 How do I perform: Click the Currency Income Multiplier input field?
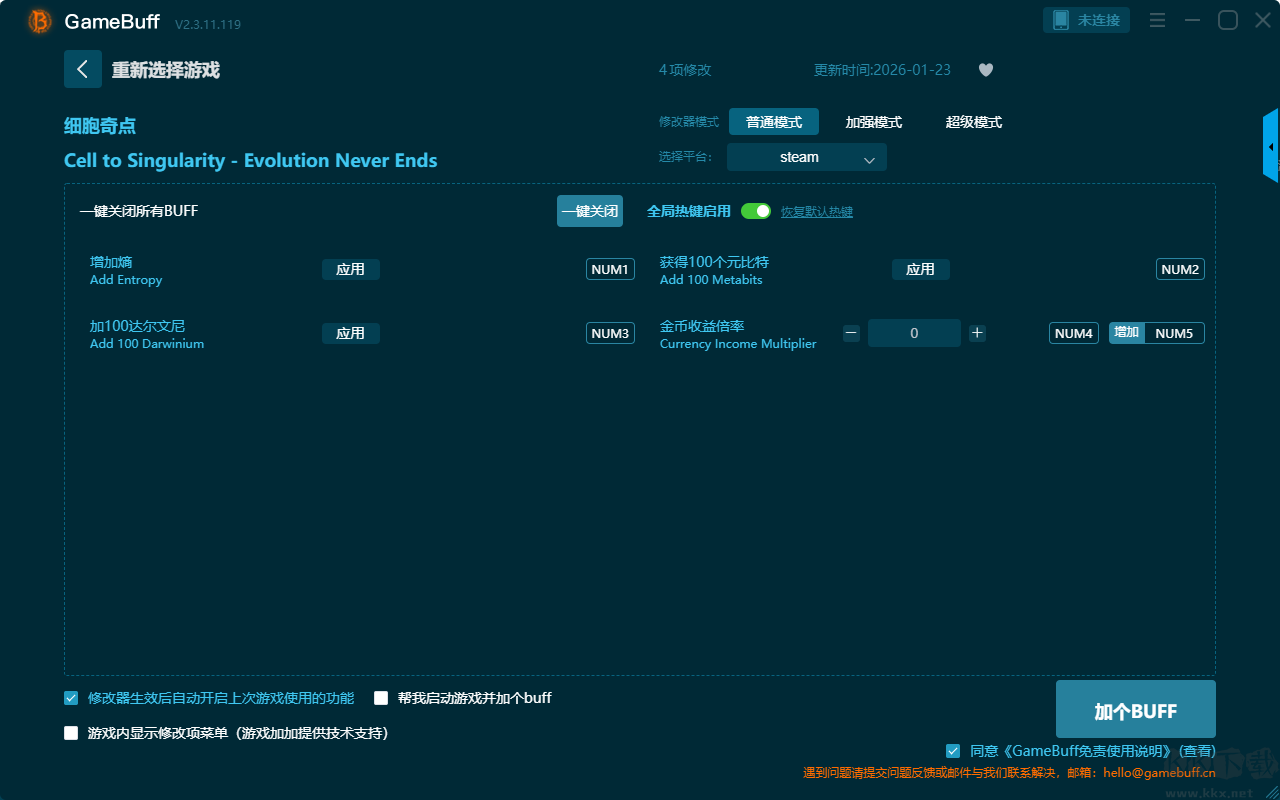[x=914, y=333]
